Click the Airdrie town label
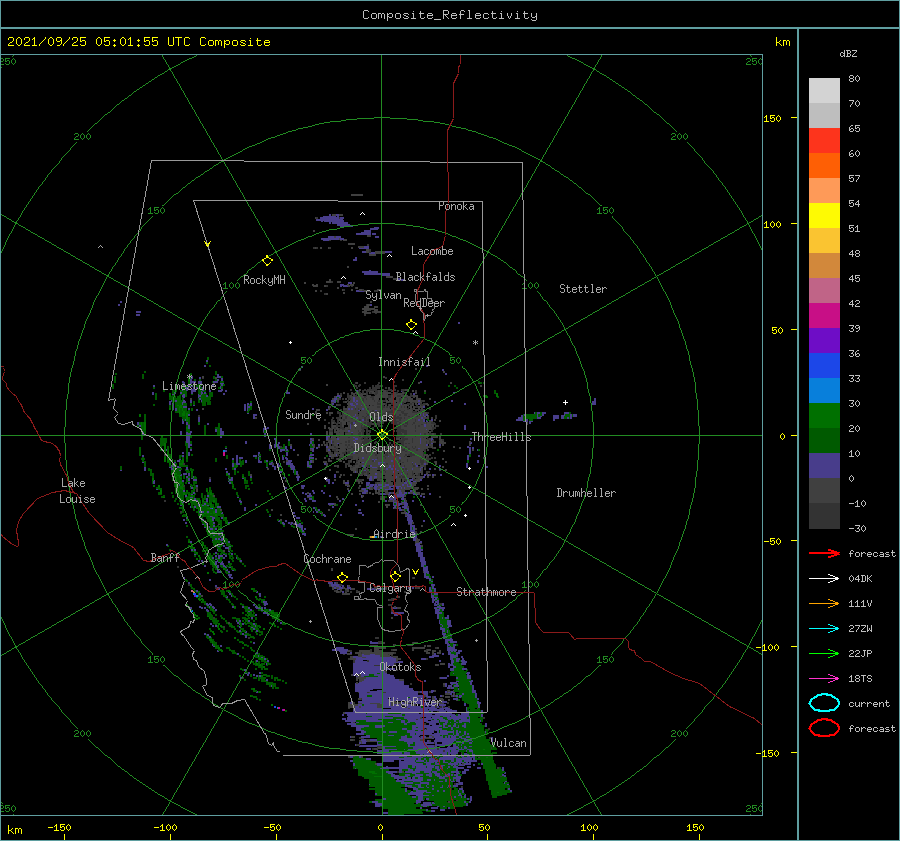 [394, 534]
